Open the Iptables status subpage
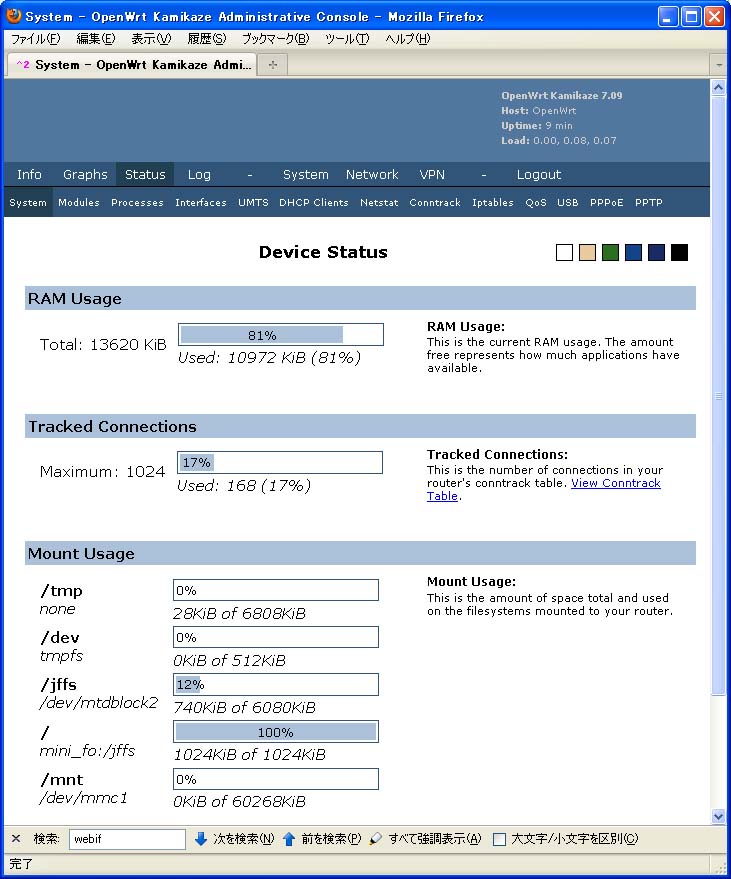 pos(492,202)
